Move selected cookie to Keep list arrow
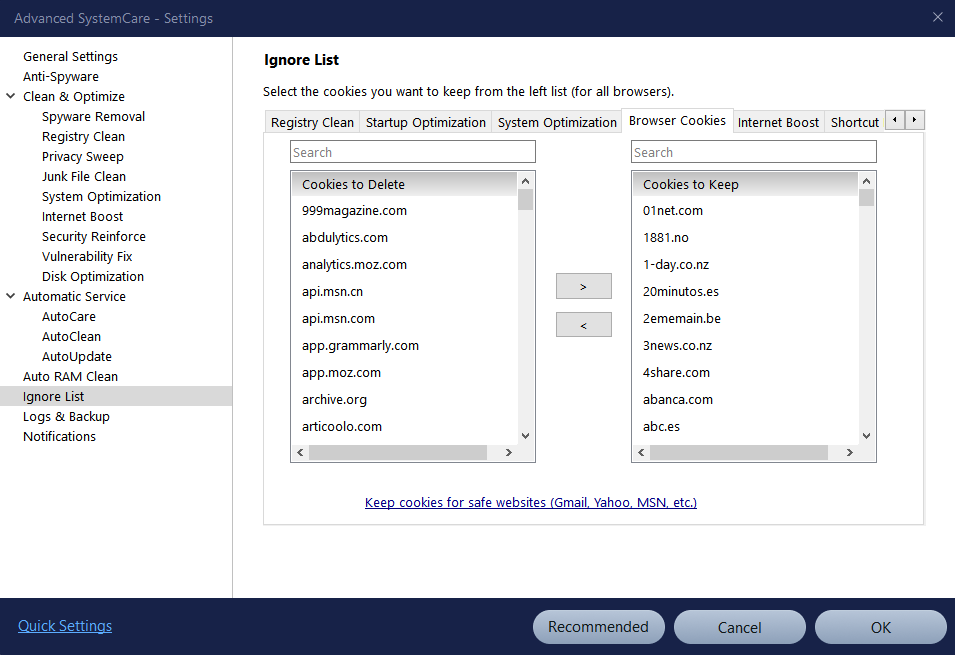The image size is (955, 655). pos(583,286)
